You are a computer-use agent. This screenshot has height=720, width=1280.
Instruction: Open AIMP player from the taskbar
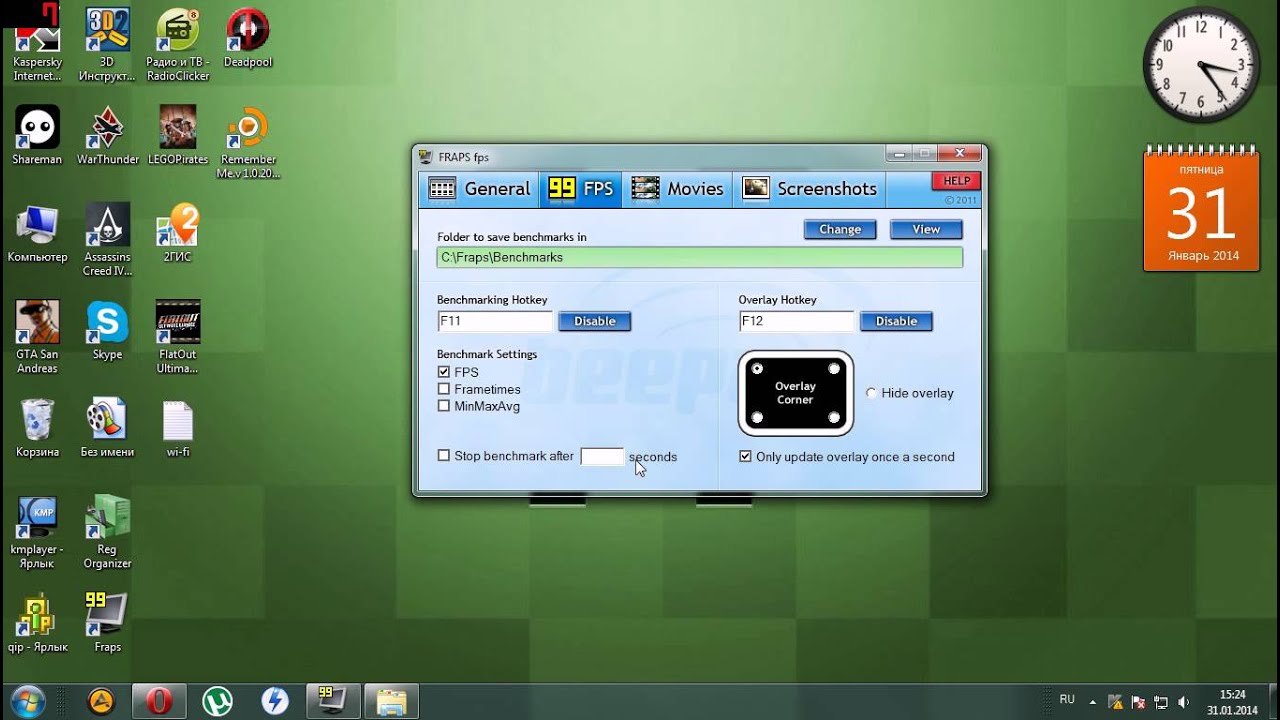tap(101, 701)
